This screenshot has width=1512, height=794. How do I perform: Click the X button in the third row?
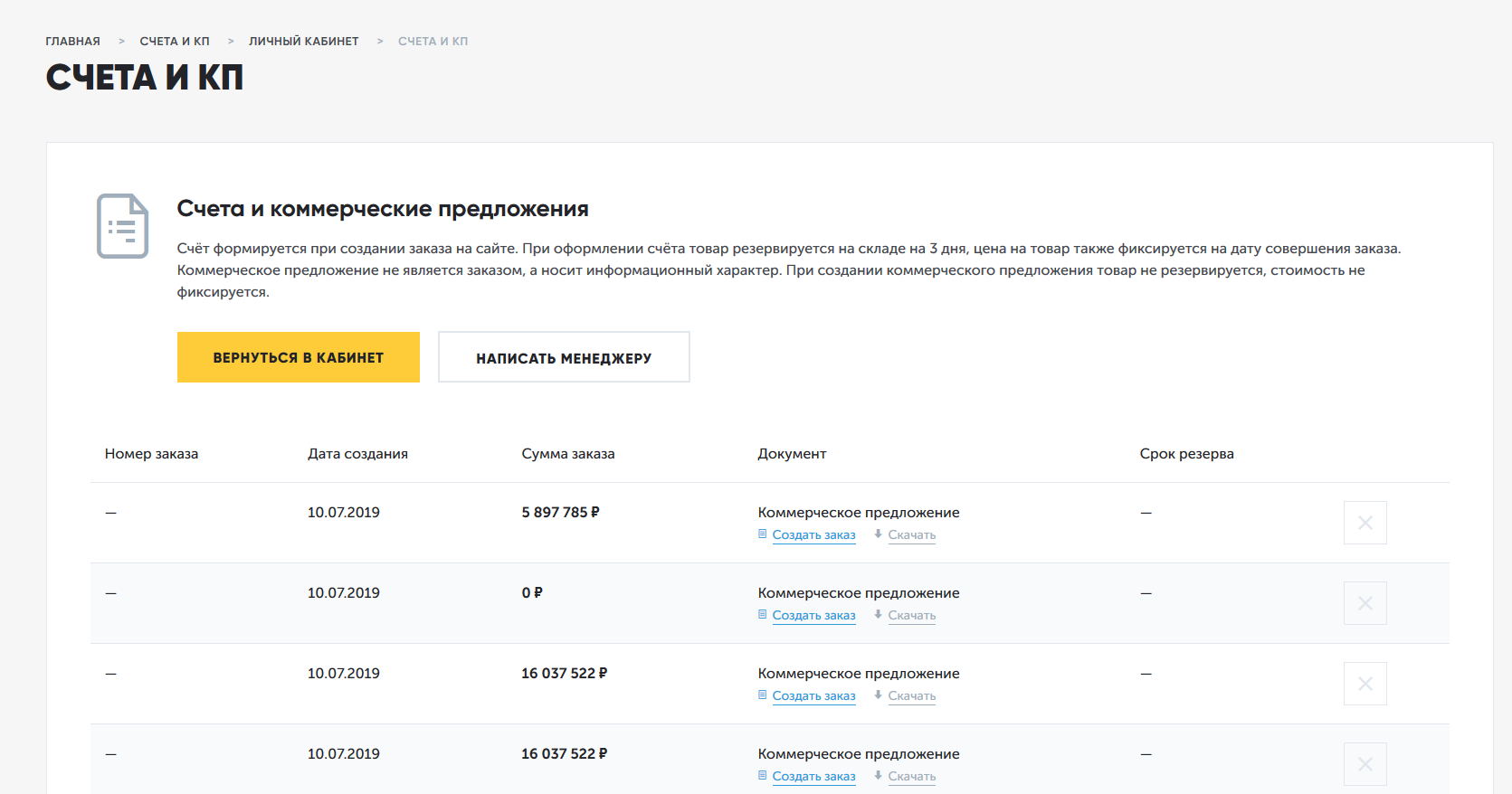point(1365,684)
